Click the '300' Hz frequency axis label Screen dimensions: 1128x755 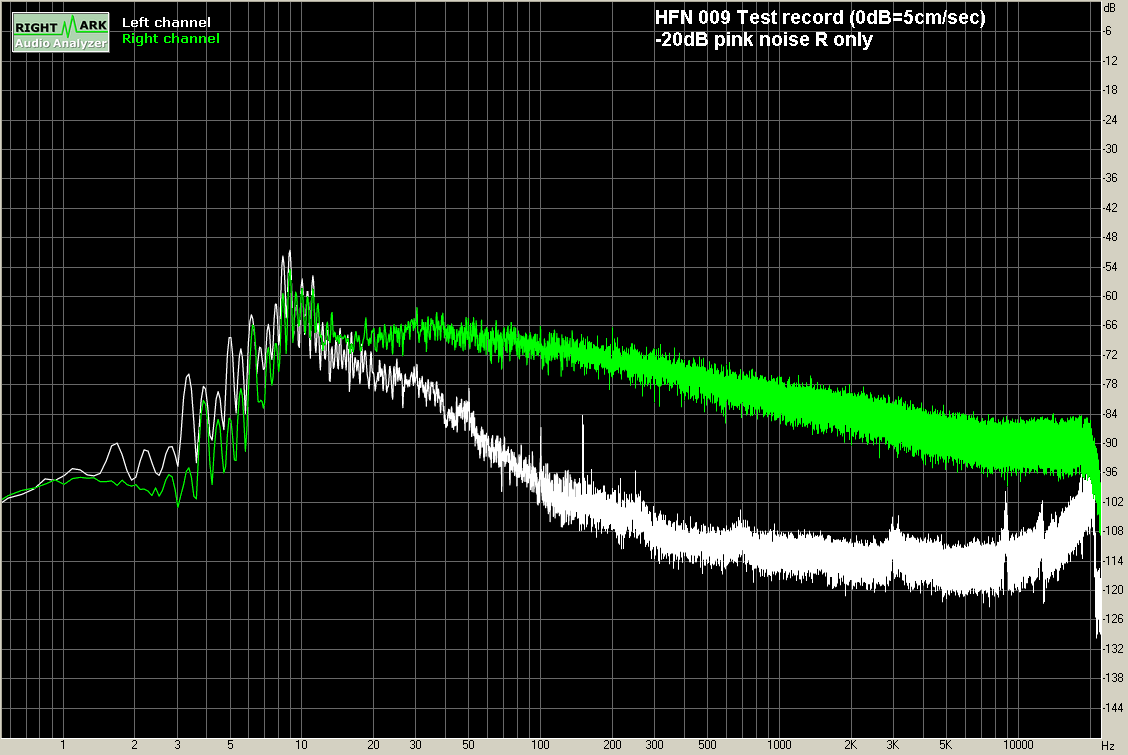(x=654, y=745)
